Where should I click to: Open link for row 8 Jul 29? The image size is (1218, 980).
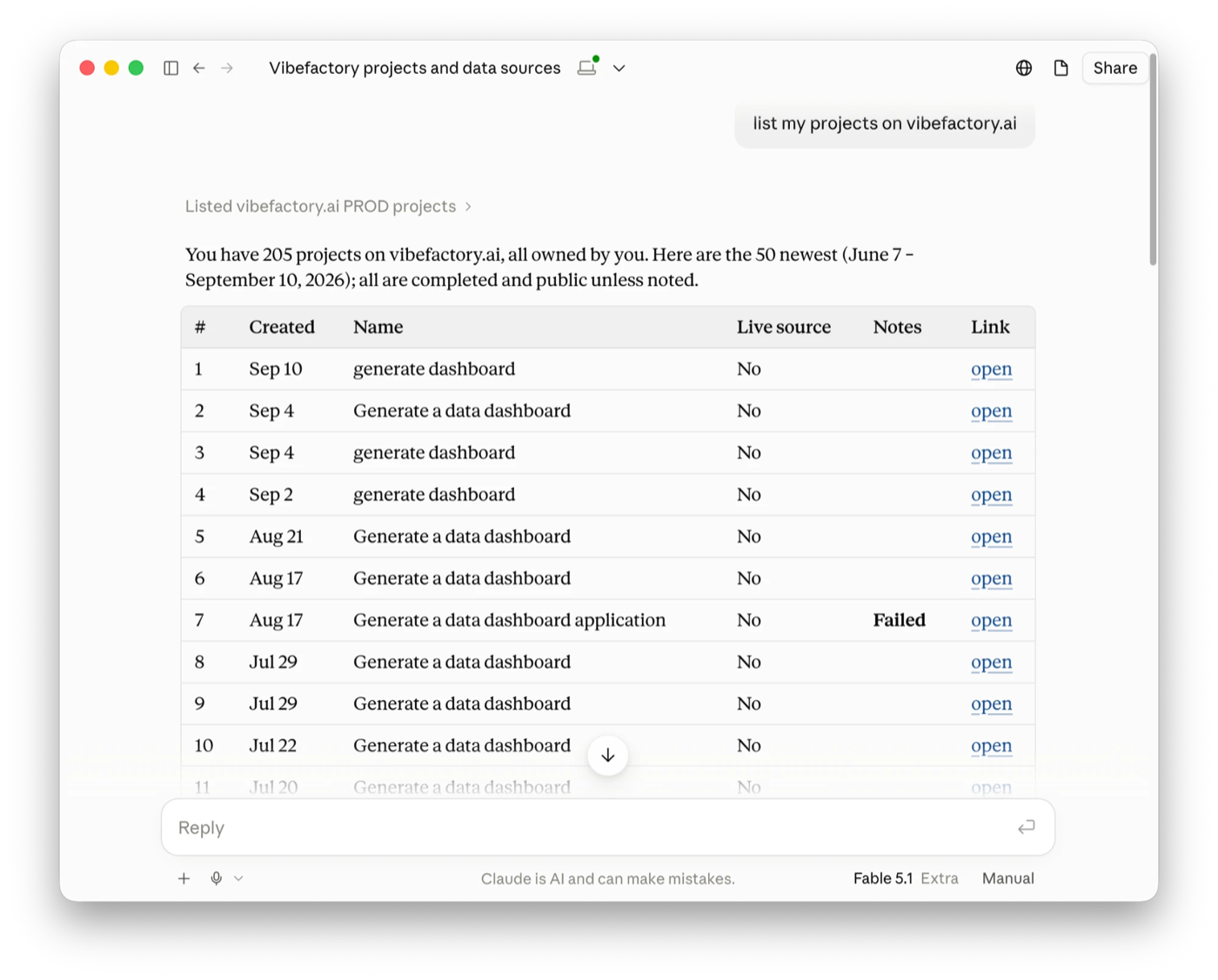pyautogui.click(x=991, y=661)
